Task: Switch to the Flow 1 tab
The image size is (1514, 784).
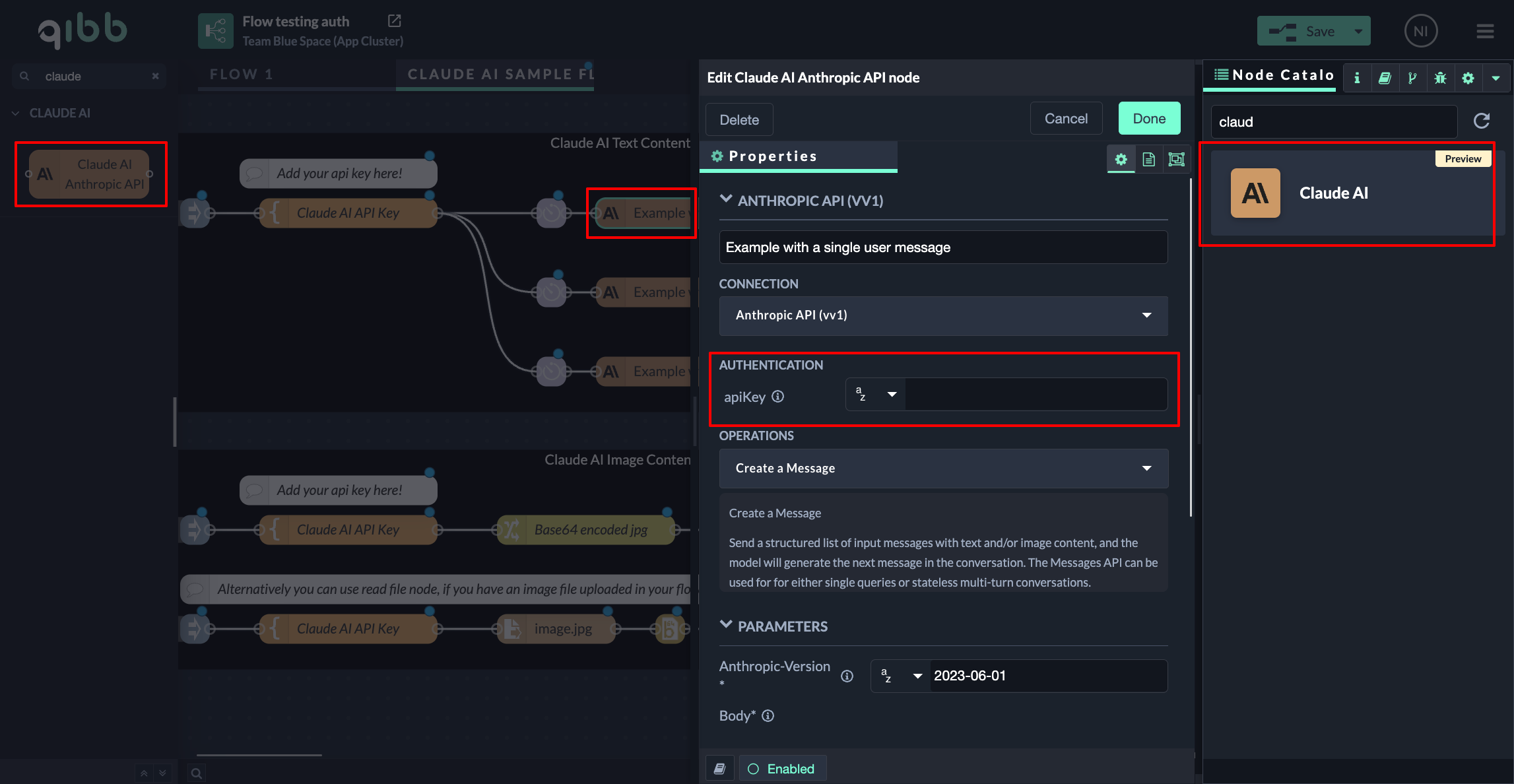Action: tap(241, 74)
